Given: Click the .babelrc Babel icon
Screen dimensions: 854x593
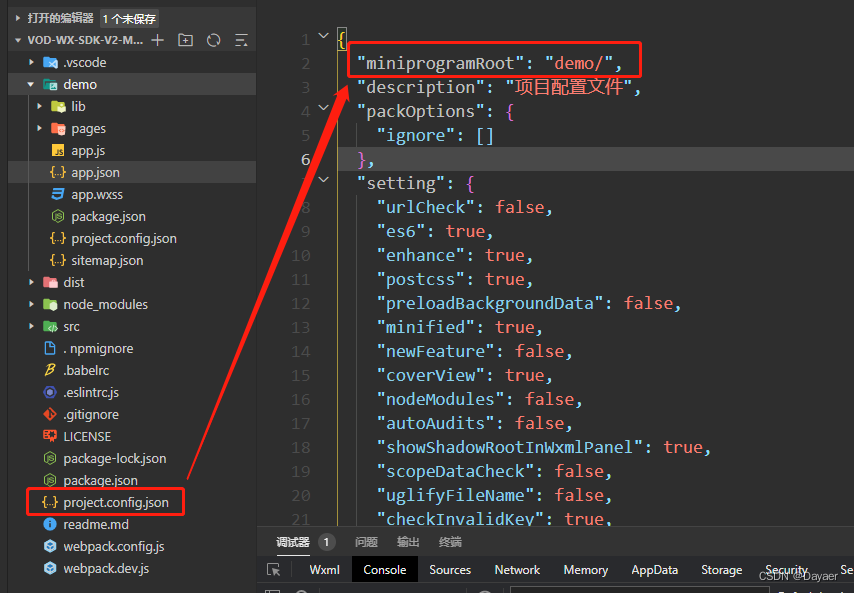Looking at the screenshot, I should [x=50, y=370].
